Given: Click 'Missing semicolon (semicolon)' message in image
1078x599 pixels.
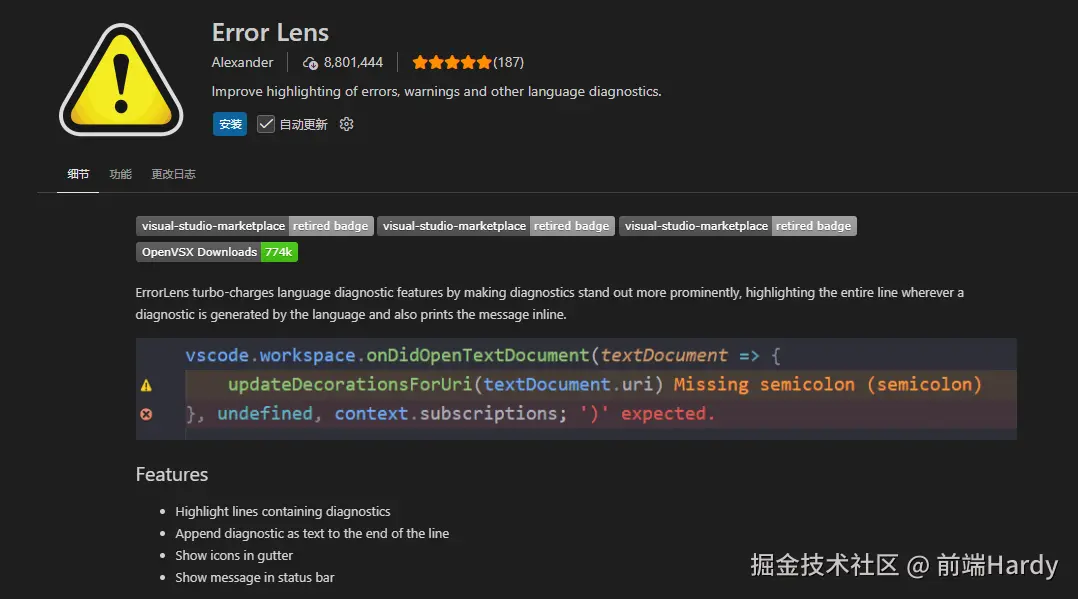Looking at the screenshot, I should point(828,384).
